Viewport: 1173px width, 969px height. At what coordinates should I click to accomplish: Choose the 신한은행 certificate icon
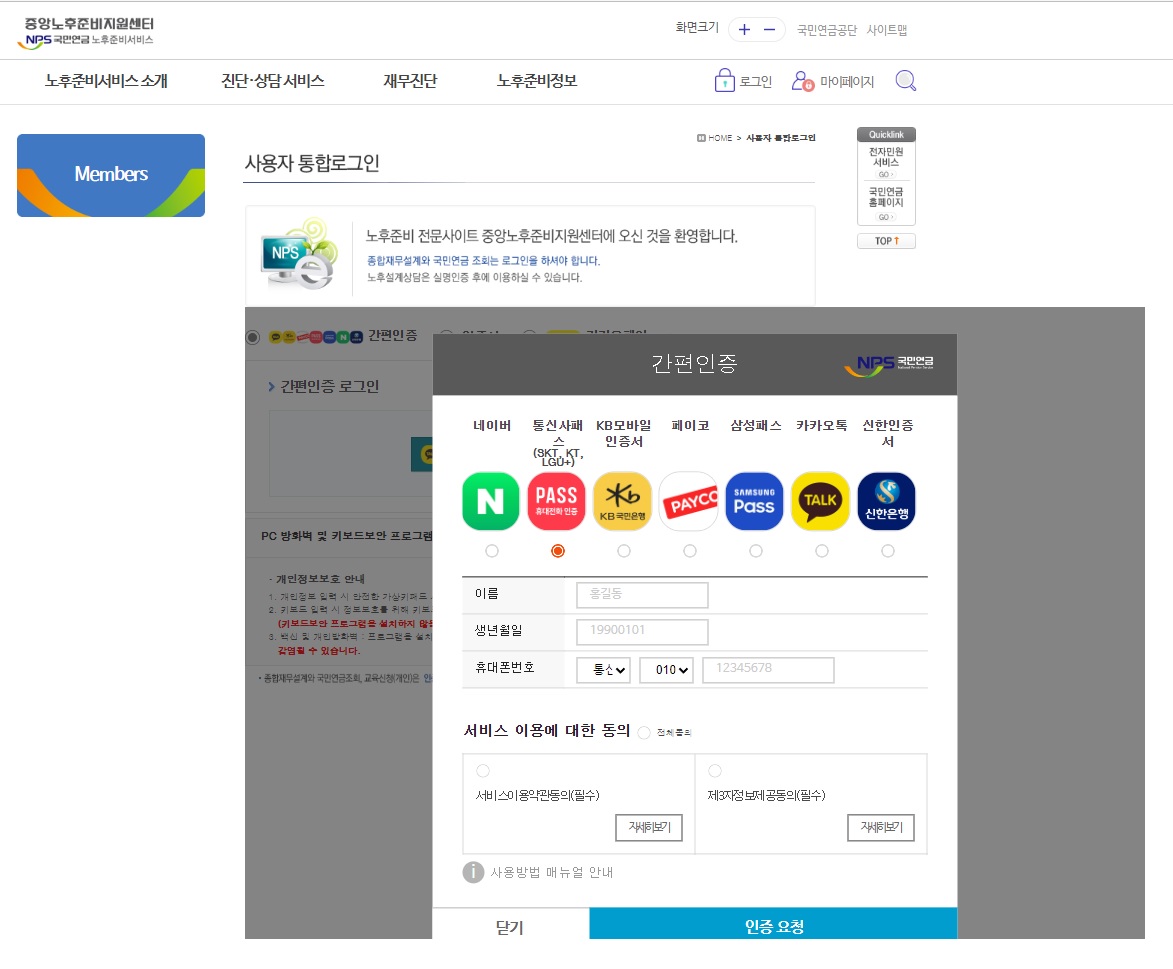(x=886, y=501)
